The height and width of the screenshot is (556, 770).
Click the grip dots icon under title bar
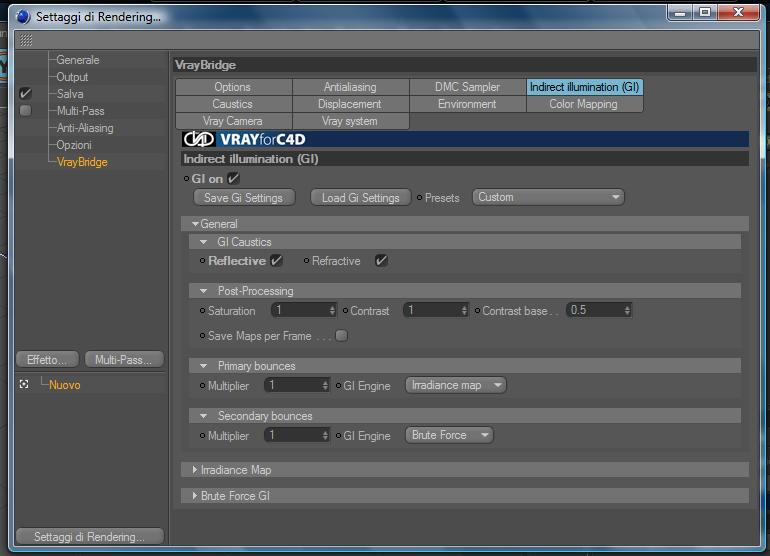[26, 40]
